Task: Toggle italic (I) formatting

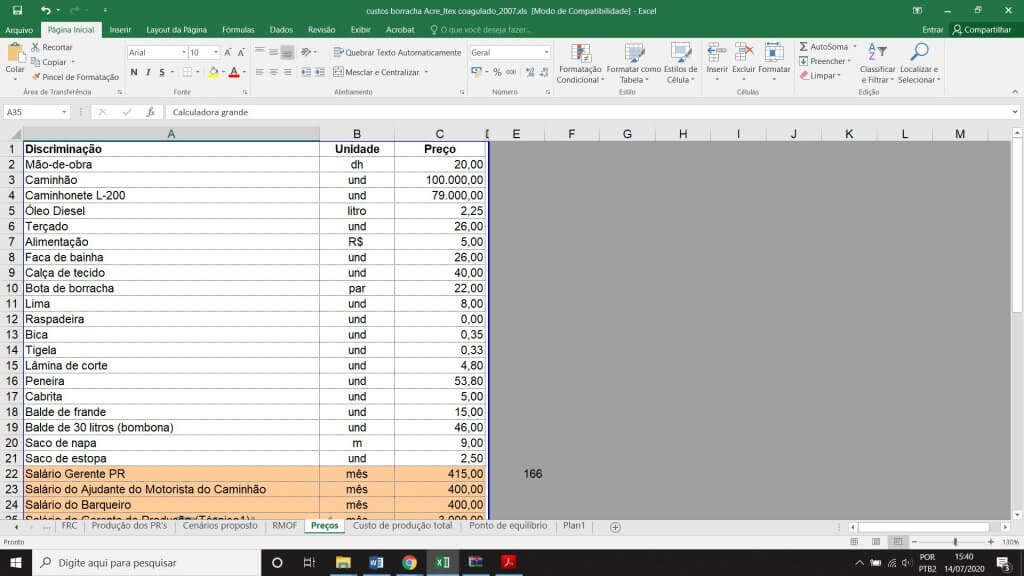Action: tap(148, 72)
